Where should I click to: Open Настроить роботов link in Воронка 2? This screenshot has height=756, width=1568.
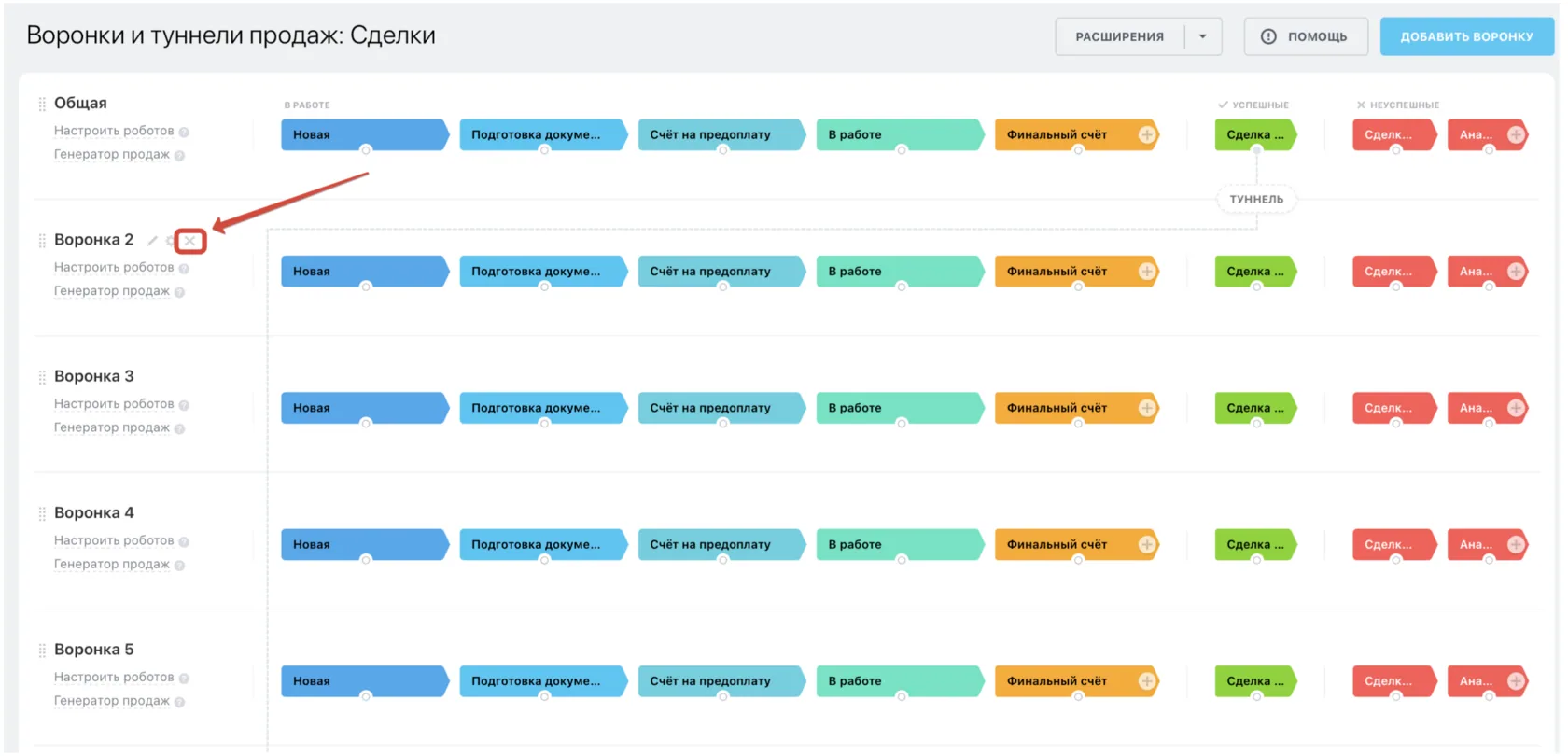[x=114, y=267]
